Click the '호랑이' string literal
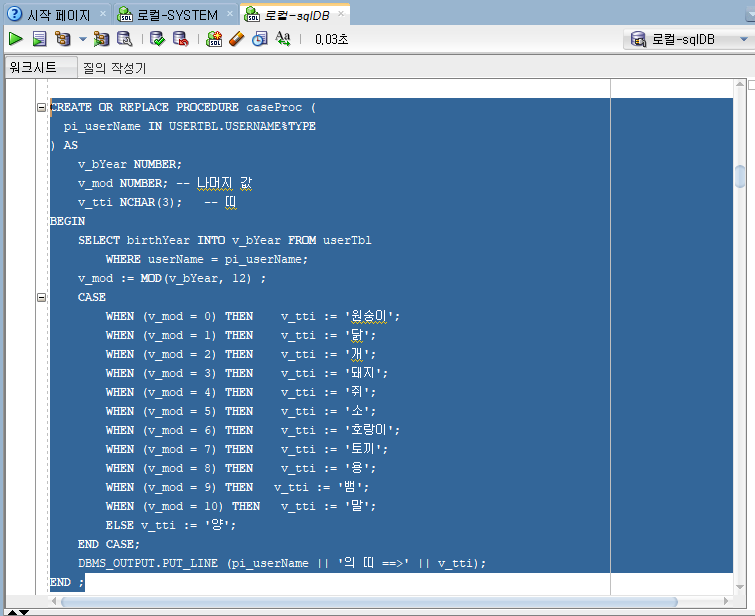Viewport: 755px width, 616px height. tap(369, 430)
